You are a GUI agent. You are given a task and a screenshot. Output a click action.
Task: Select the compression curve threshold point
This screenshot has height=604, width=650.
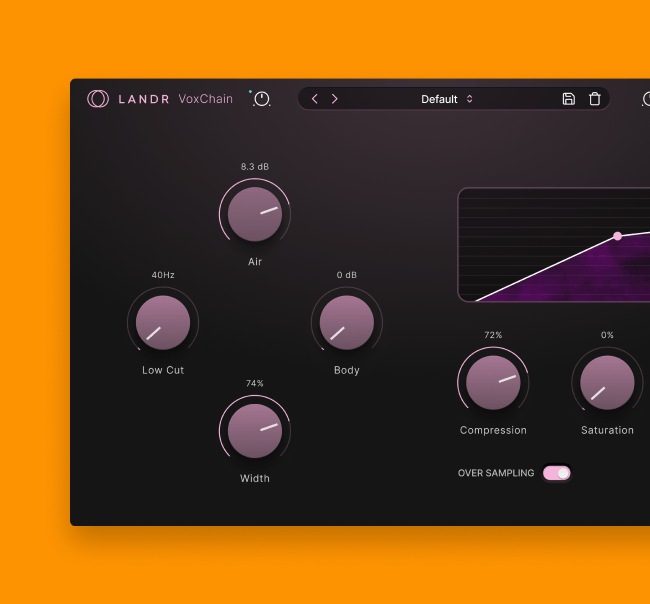pos(617,236)
